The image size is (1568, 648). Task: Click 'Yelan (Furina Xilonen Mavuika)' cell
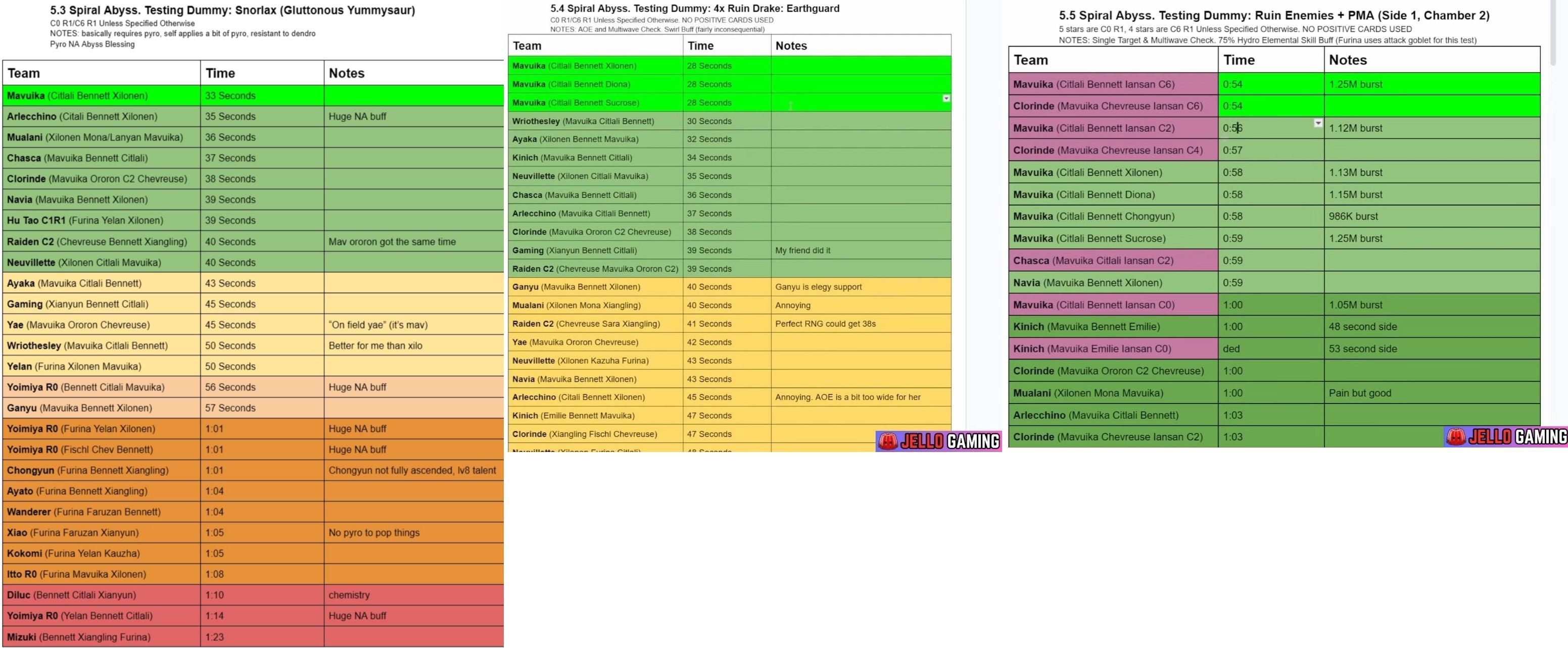tap(102, 366)
